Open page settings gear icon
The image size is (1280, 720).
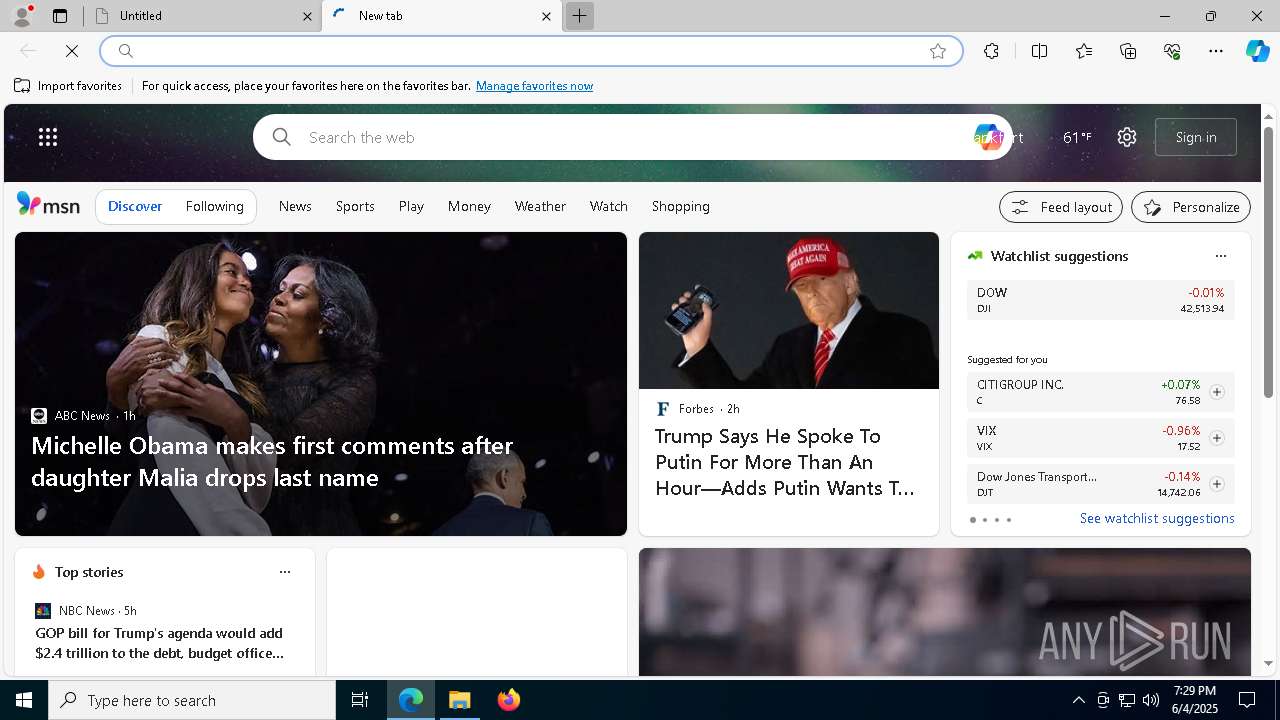[1127, 137]
